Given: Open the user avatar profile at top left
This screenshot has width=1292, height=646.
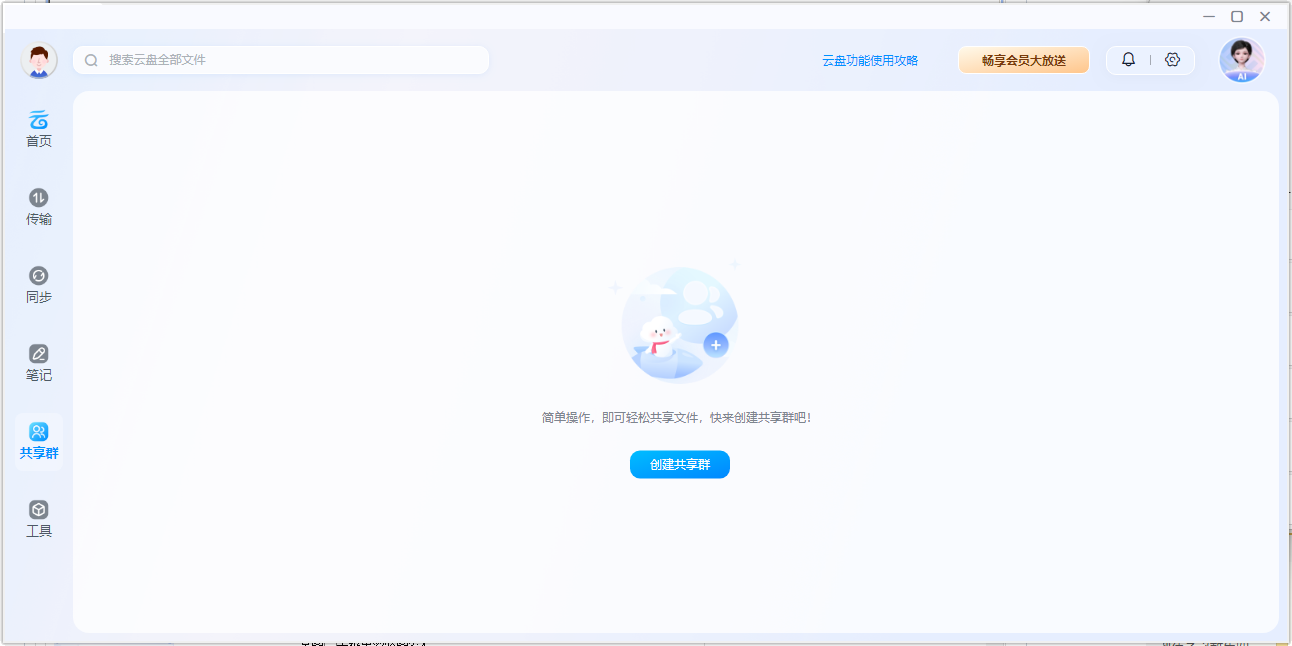Looking at the screenshot, I should click(x=39, y=60).
